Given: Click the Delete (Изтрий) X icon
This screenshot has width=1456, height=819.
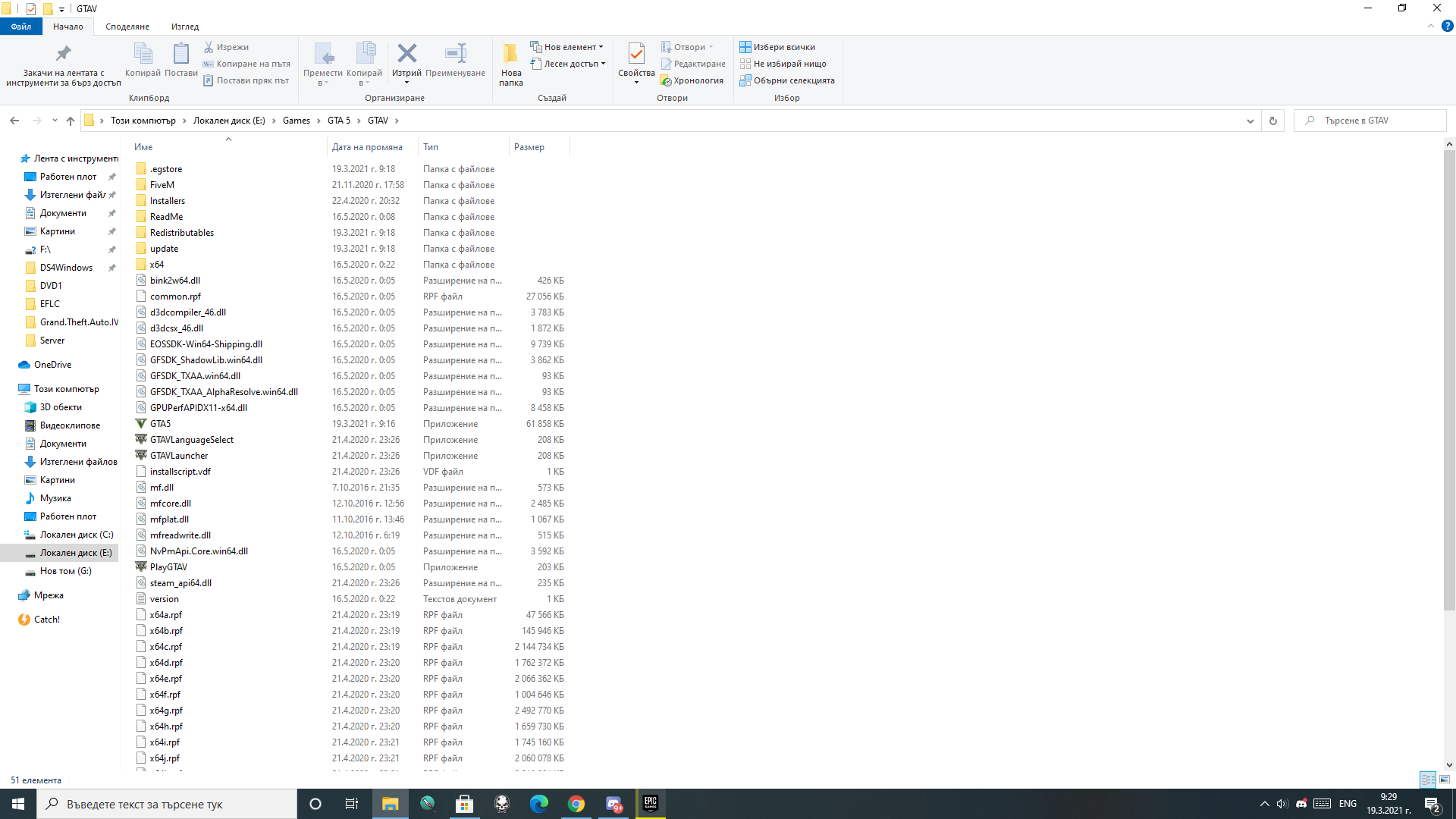Looking at the screenshot, I should [406, 54].
